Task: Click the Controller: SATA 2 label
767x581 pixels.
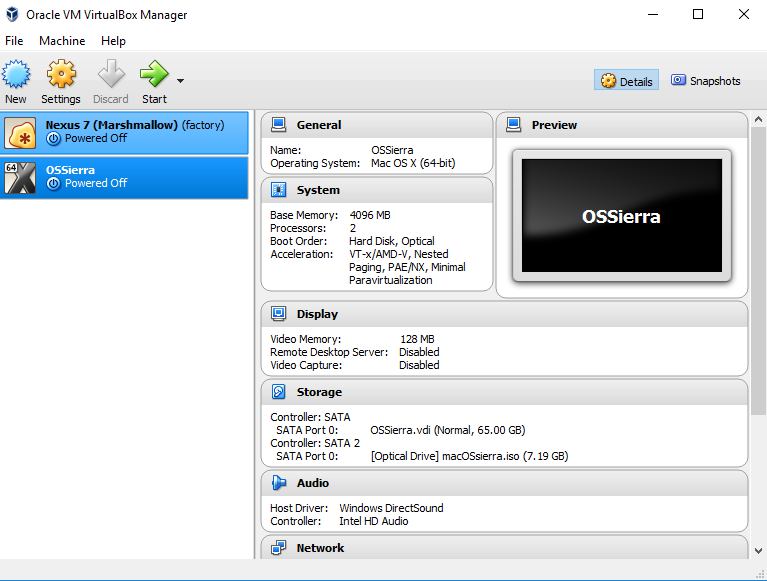Action: click(x=315, y=443)
